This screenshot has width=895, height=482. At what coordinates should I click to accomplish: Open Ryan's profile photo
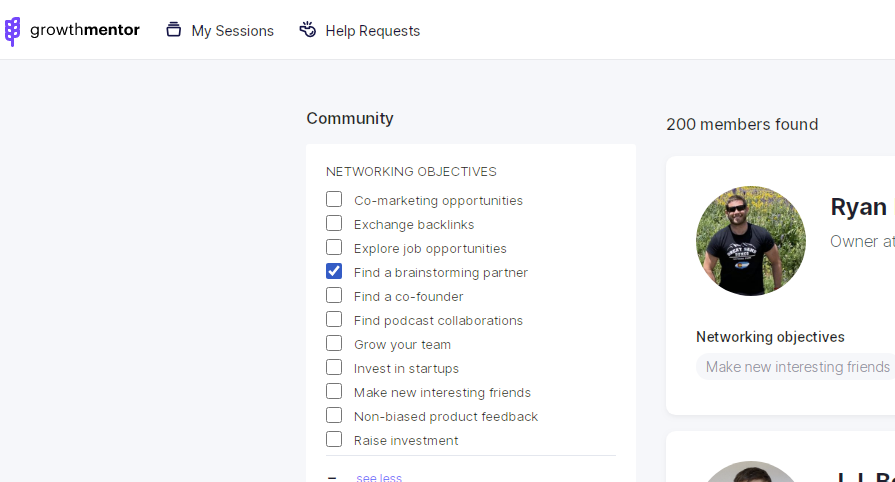(x=751, y=240)
